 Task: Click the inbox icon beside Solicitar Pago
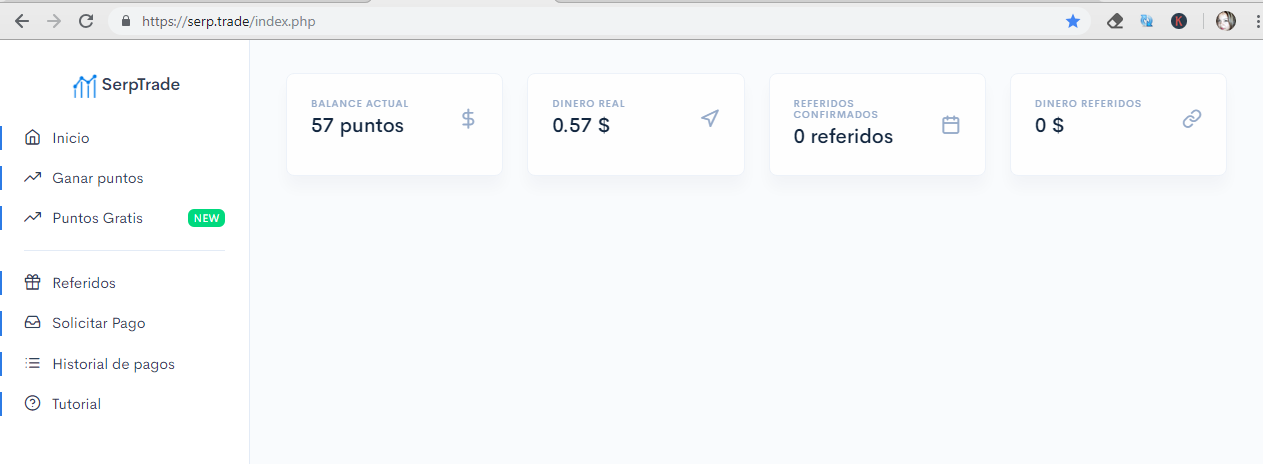point(33,323)
